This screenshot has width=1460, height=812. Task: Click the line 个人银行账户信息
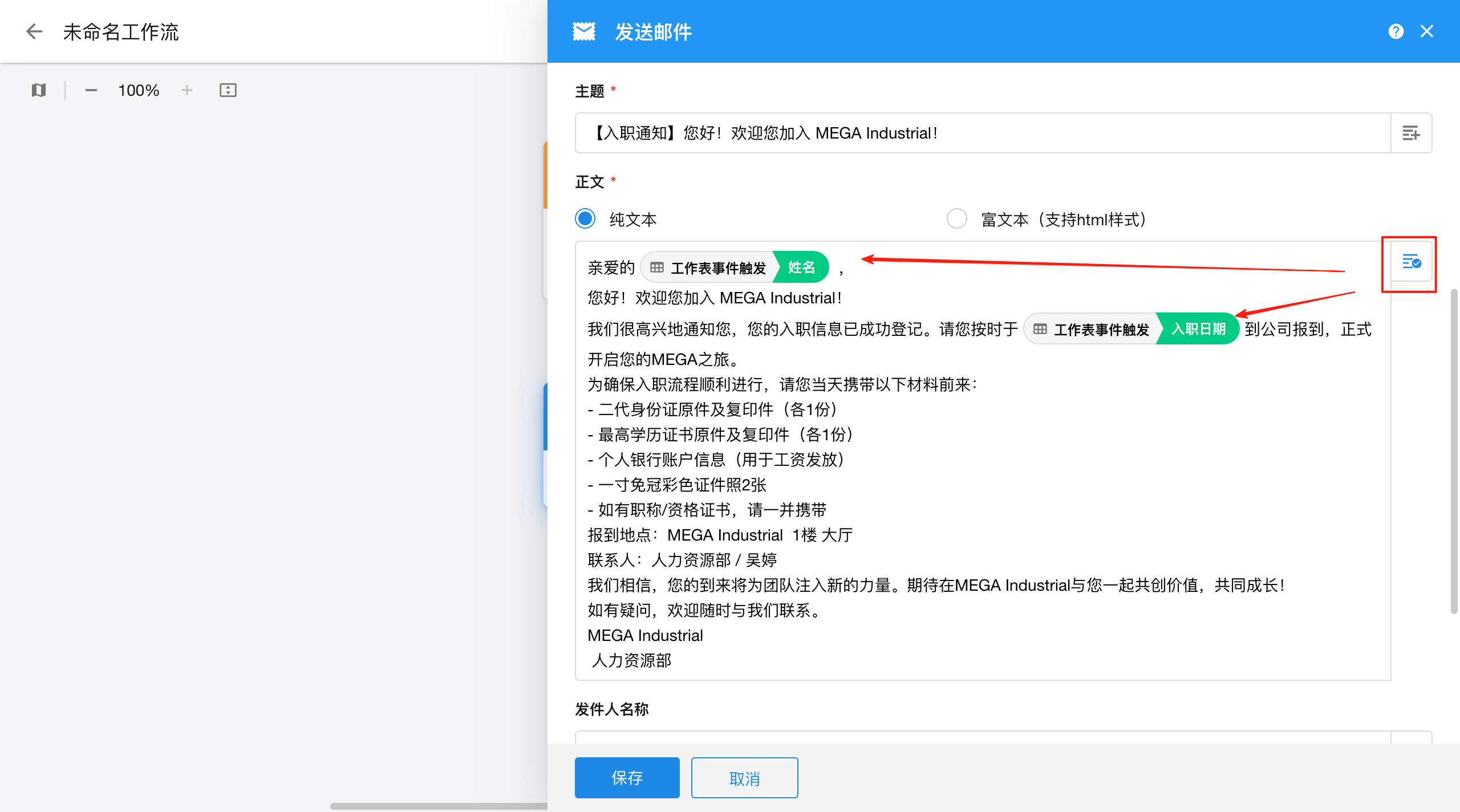pos(717,460)
